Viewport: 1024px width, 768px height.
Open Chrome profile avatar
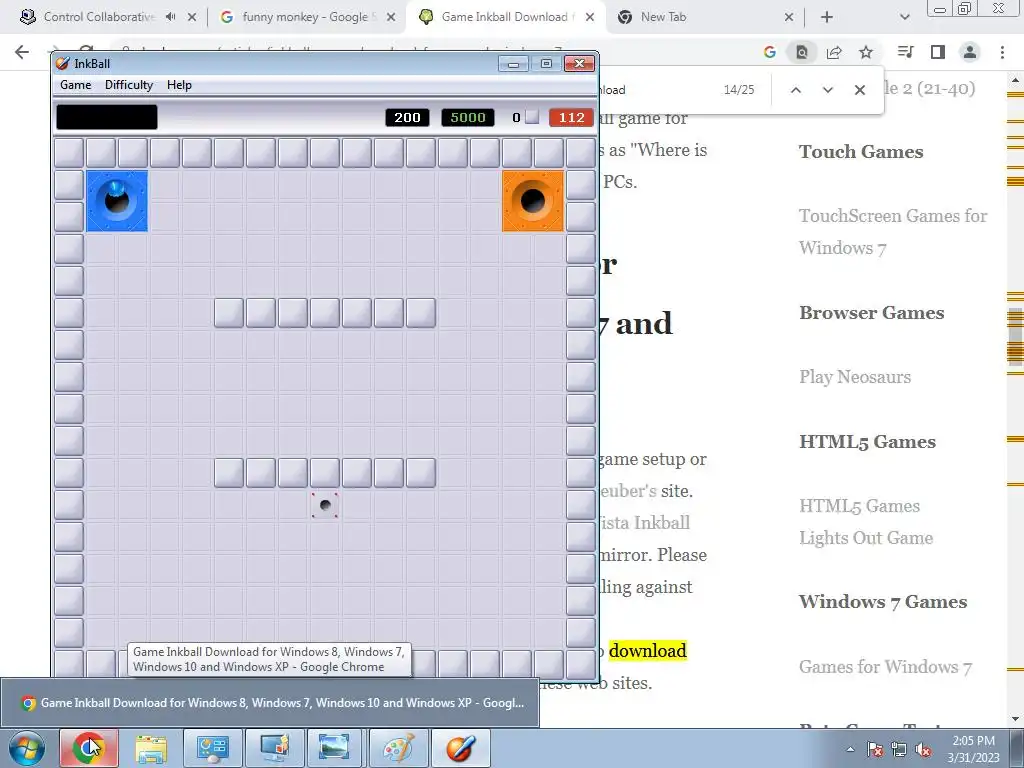click(970, 52)
